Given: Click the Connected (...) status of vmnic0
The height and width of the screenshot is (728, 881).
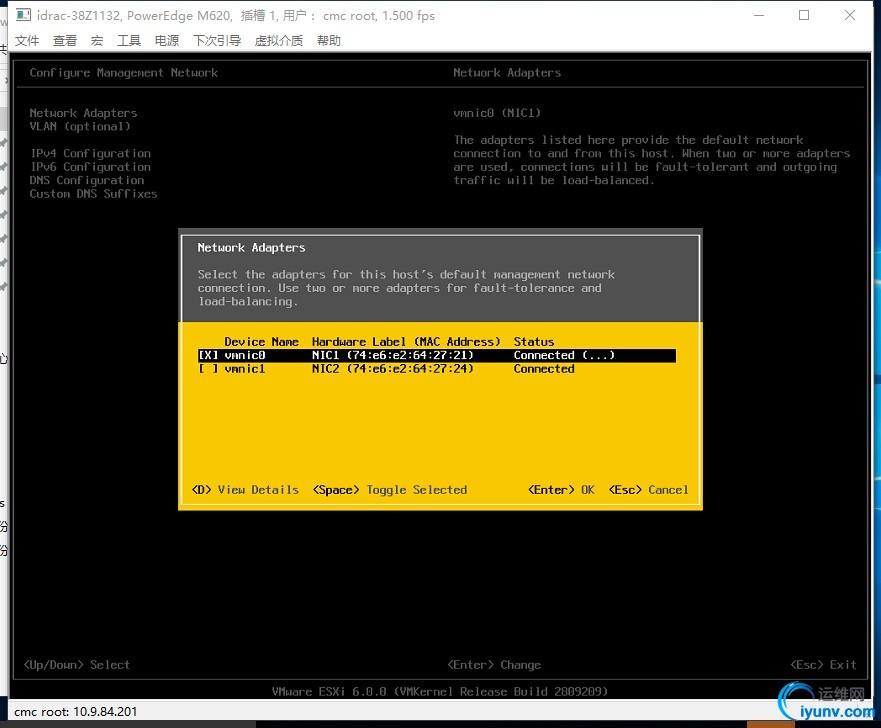Looking at the screenshot, I should click(x=564, y=356).
